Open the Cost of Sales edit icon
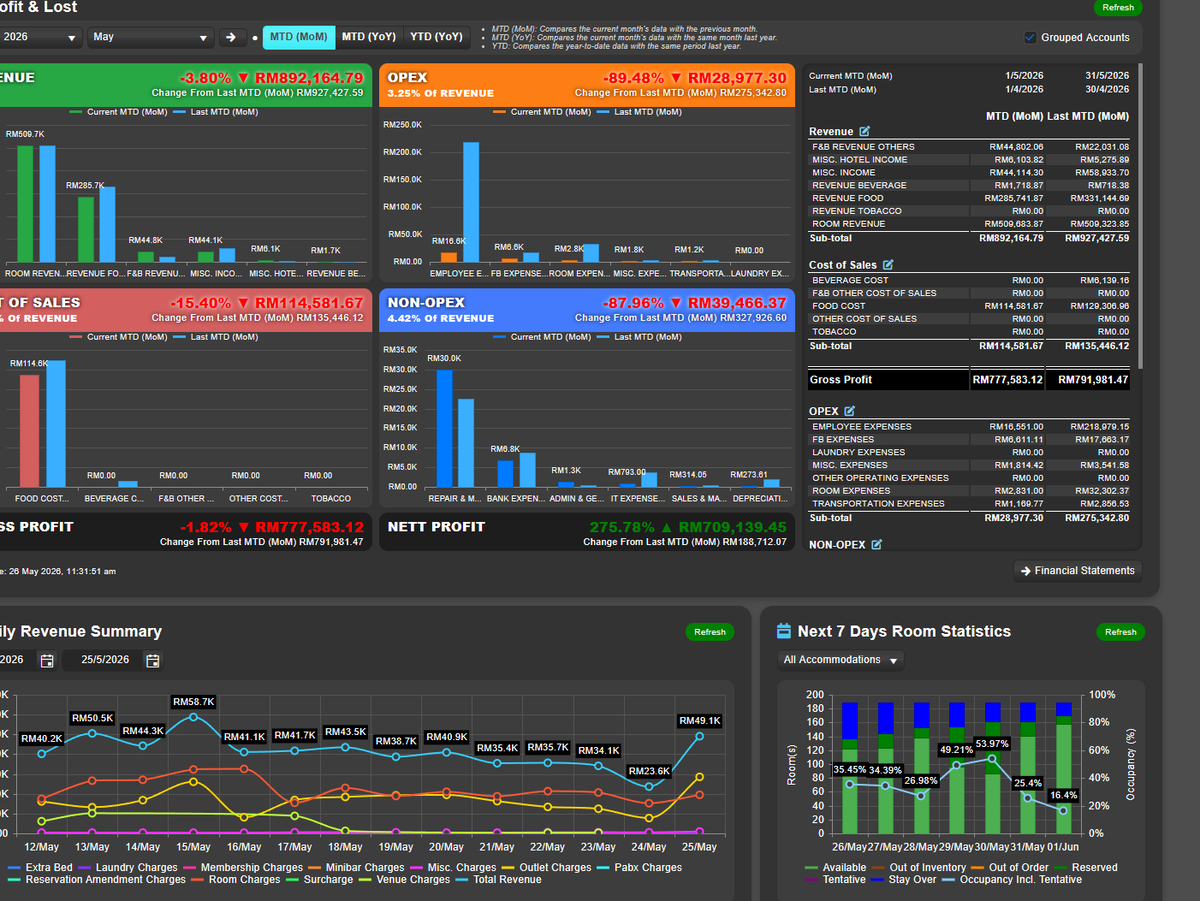Viewport: 1200px width, 901px height. 888,265
